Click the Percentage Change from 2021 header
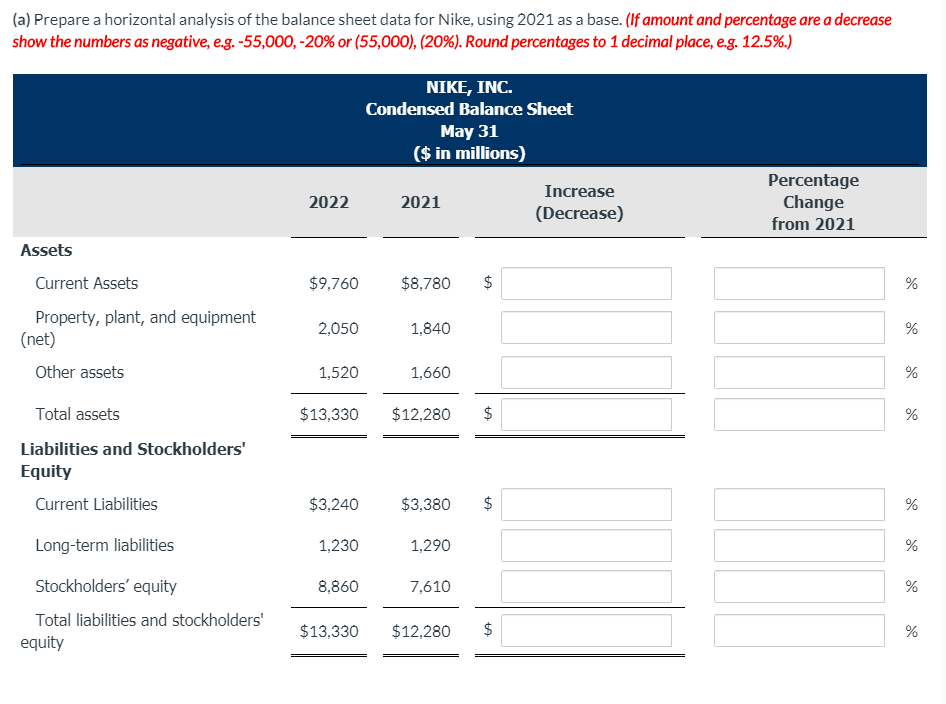 [x=813, y=202]
